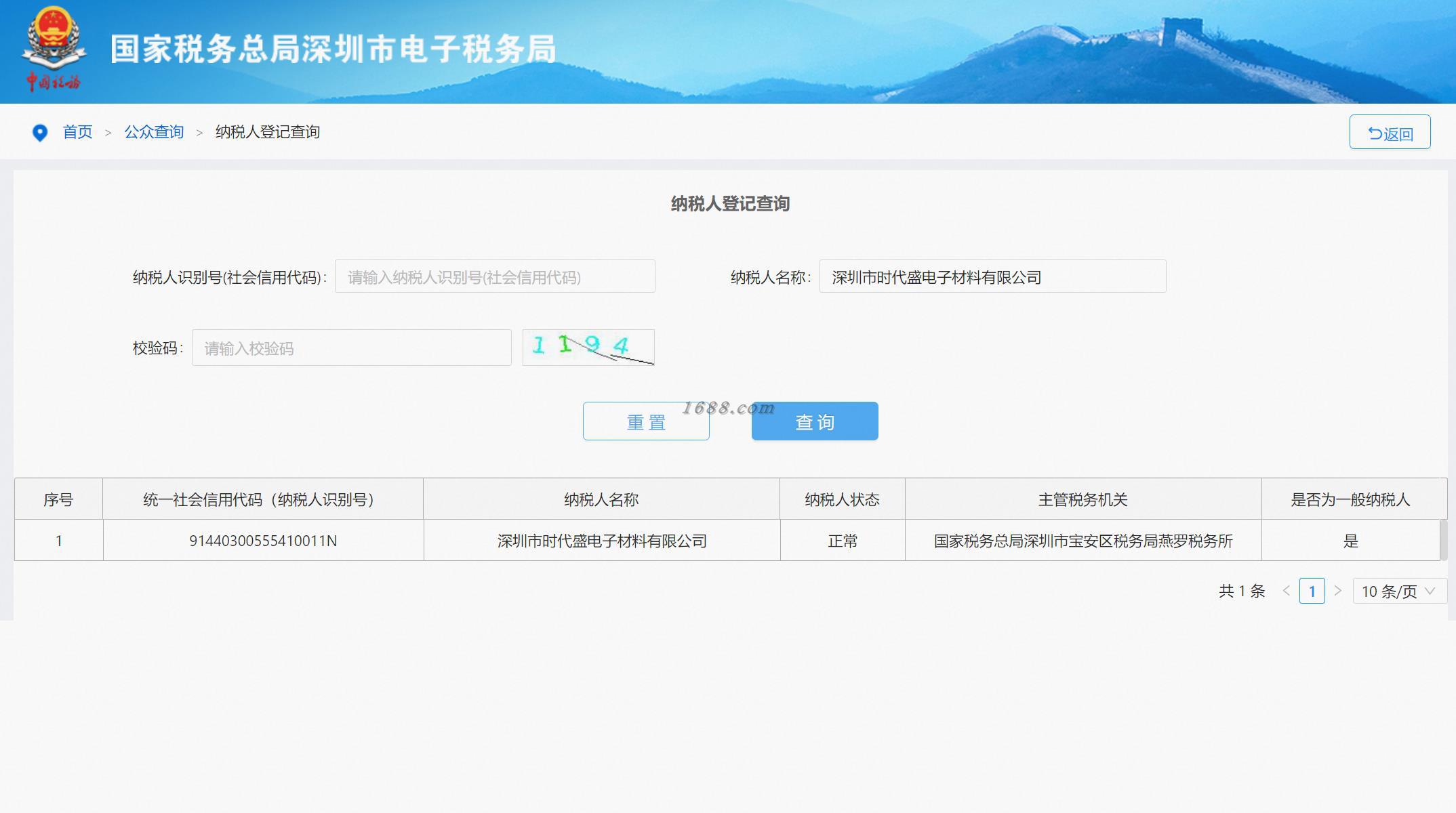This screenshot has width=1456, height=813.
Task: Click the 纳税人状态 column header
Action: pyautogui.click(x=842, y=500)
